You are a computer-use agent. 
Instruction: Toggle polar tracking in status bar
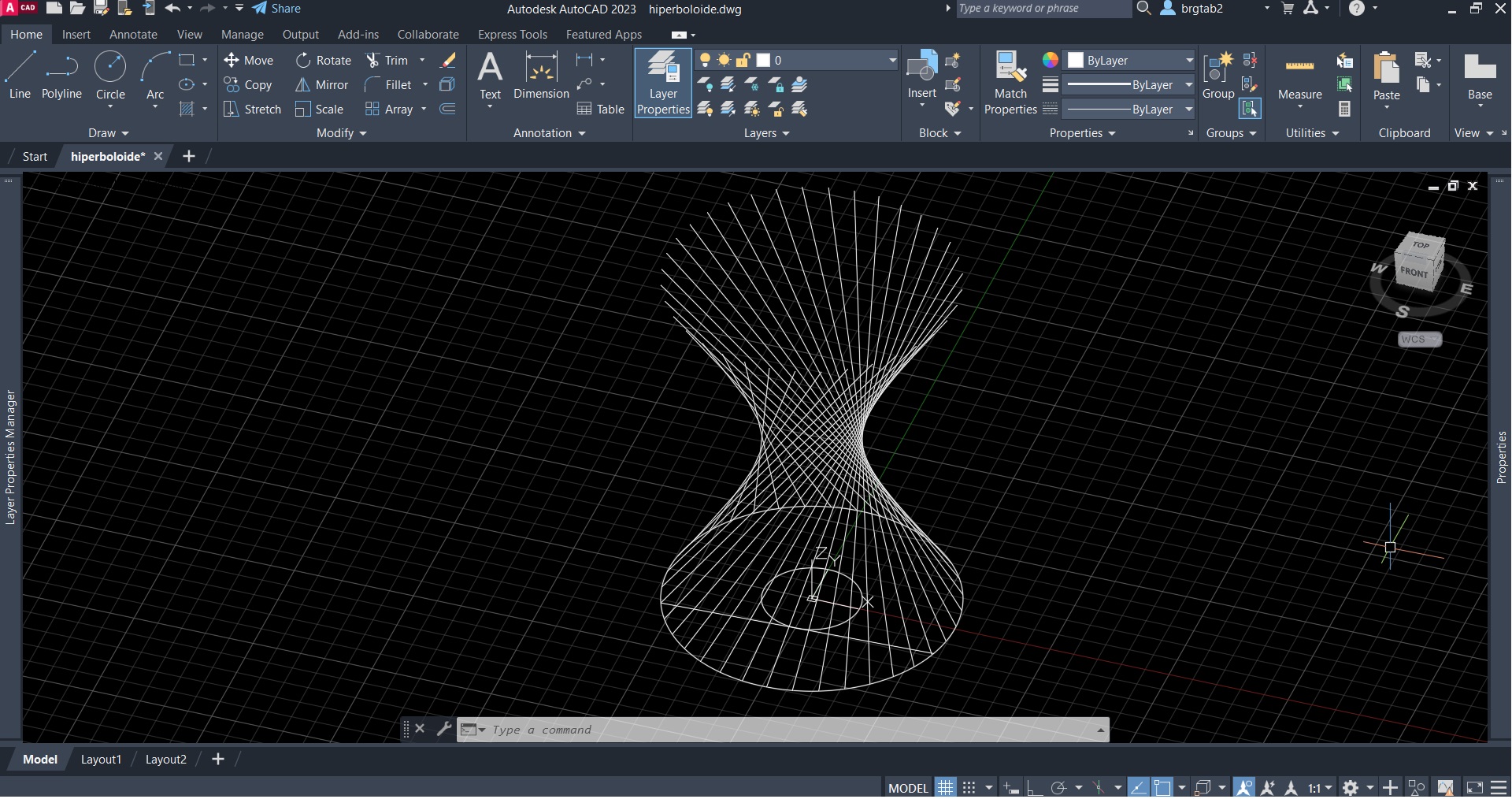(x=1058, y=787)
